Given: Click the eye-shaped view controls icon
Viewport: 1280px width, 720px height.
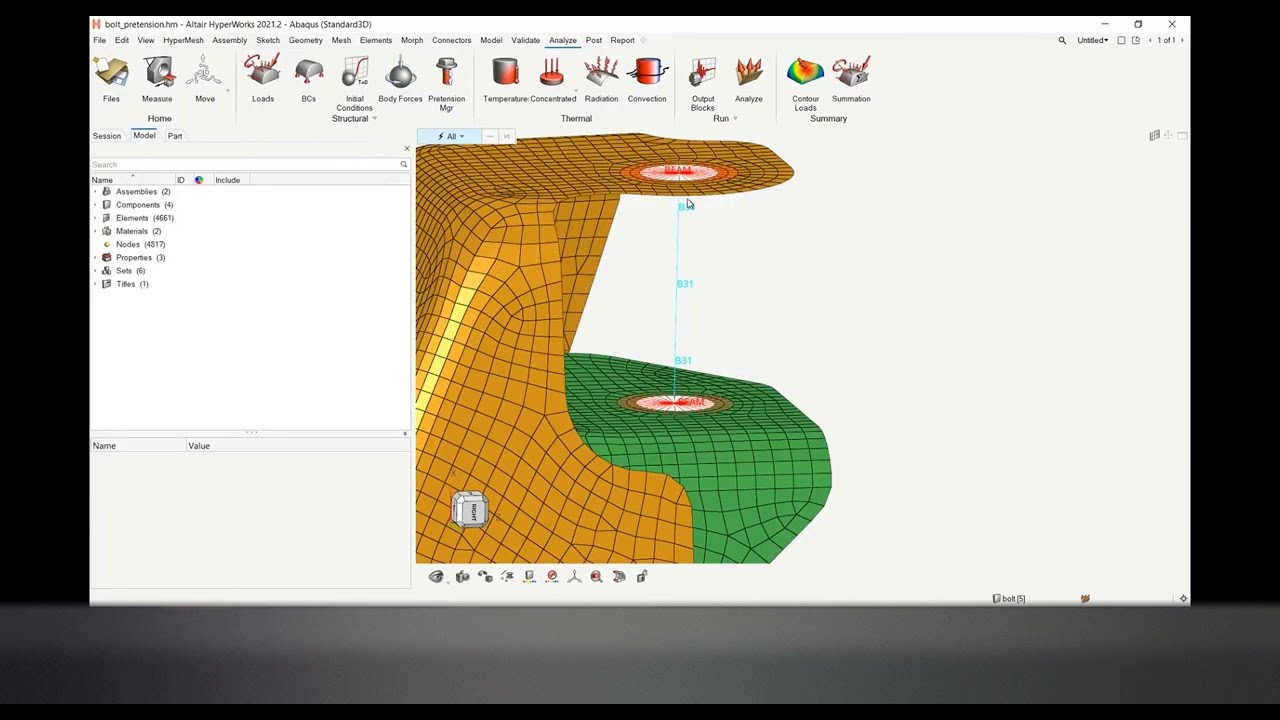Looking at the screenshot, I should pos(436,576).
